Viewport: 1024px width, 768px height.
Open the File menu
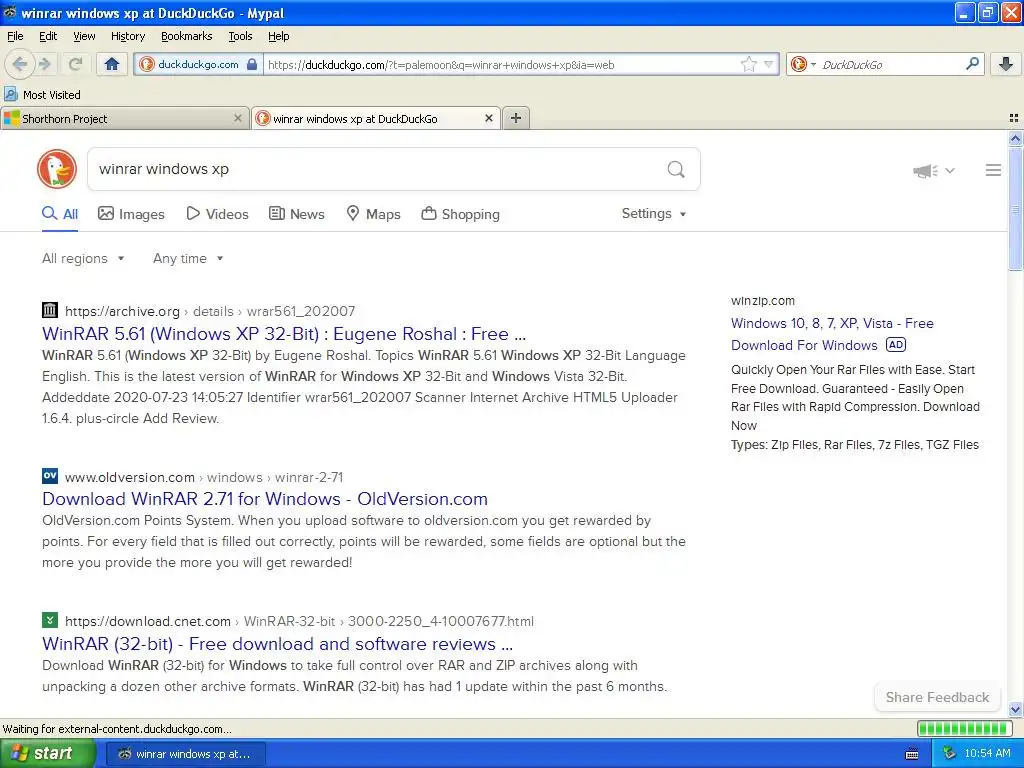tap(15, 36)
